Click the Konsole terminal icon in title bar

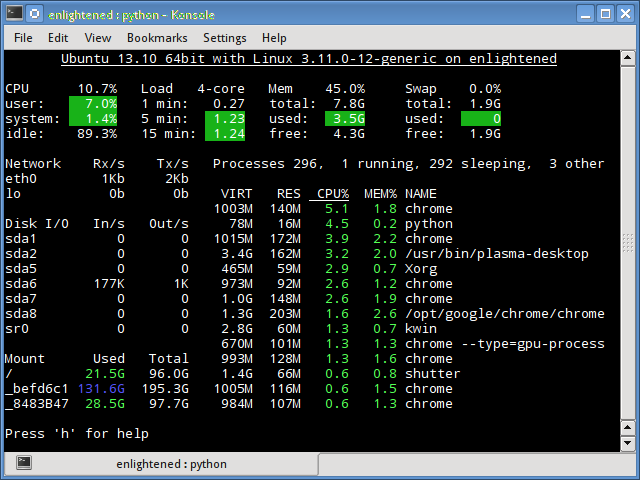[14, 14]
